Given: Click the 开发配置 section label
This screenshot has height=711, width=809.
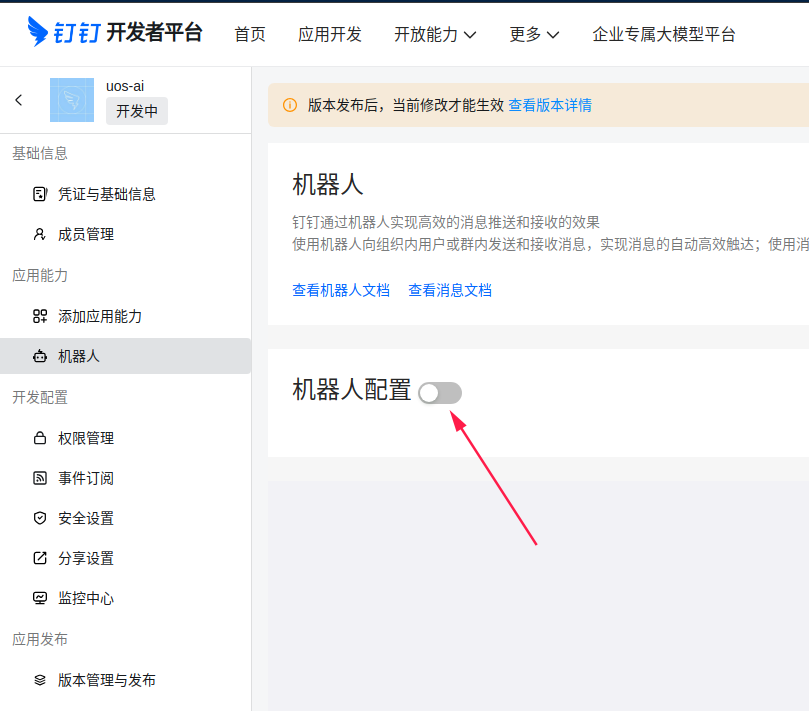Looking at the screenshot, I should pos(40,397).
